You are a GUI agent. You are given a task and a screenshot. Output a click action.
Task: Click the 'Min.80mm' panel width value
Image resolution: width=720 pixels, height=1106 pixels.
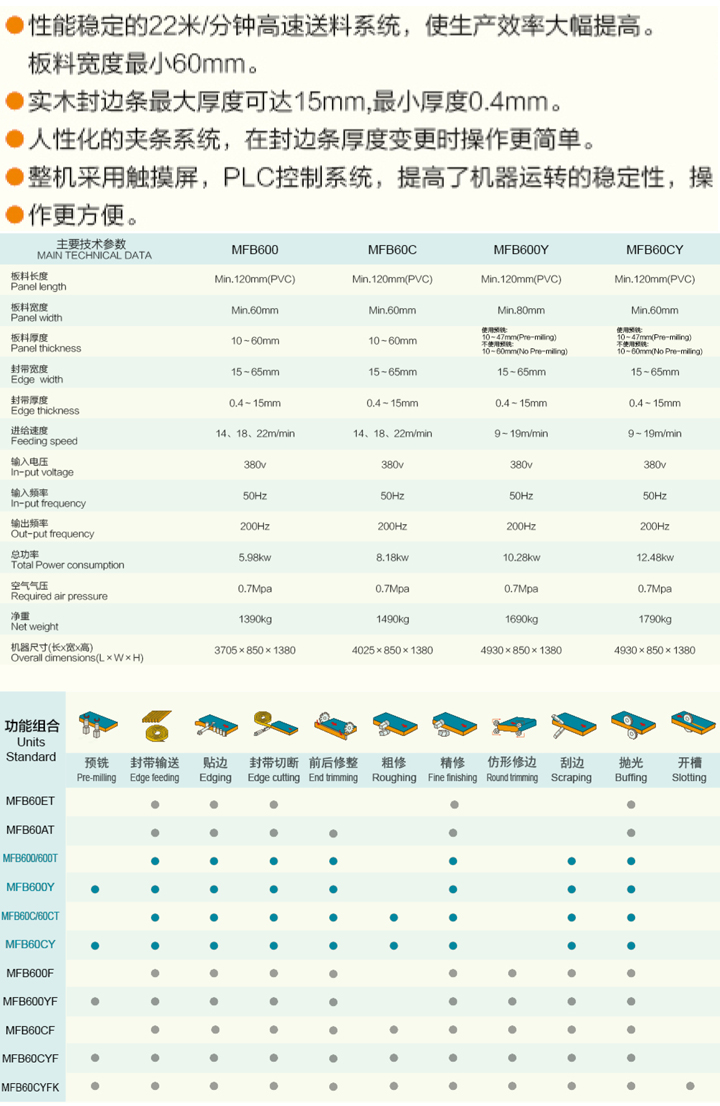521,310
